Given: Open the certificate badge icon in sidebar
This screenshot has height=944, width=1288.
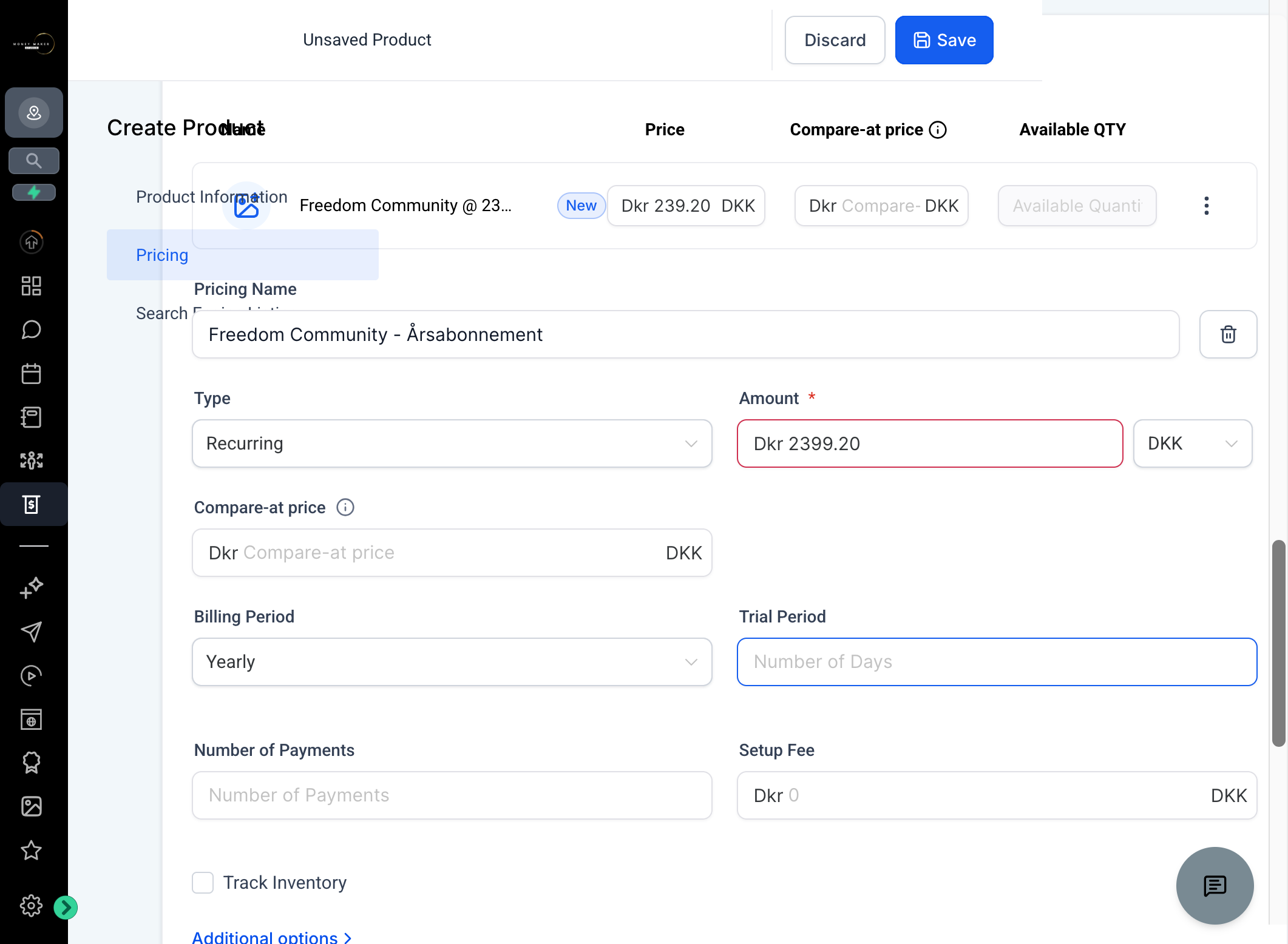Looking at the screenshot, I should click(x=32, y=763).
